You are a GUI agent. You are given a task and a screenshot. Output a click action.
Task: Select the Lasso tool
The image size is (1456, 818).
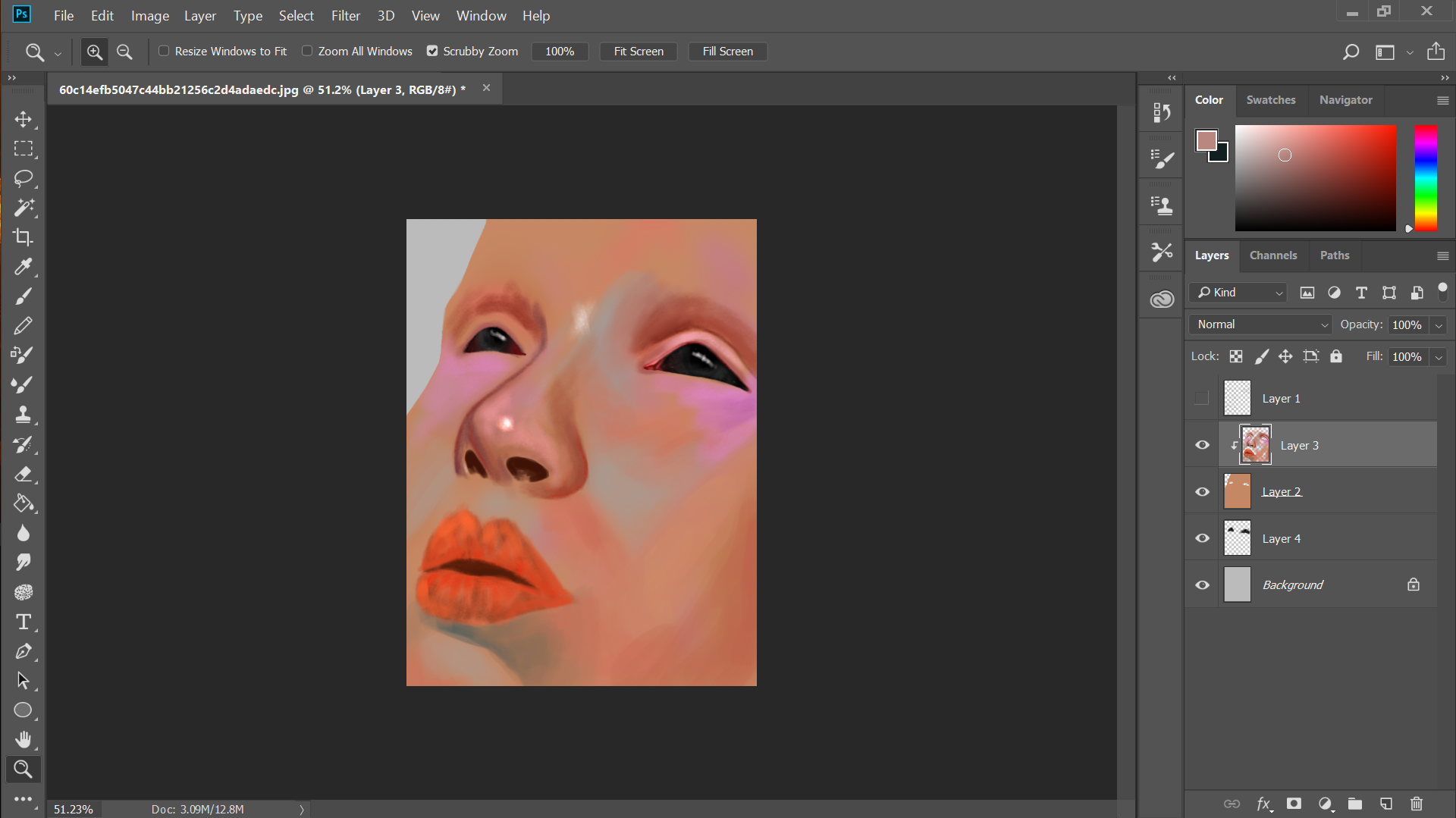pyautogui.click(x=24, y=178)
